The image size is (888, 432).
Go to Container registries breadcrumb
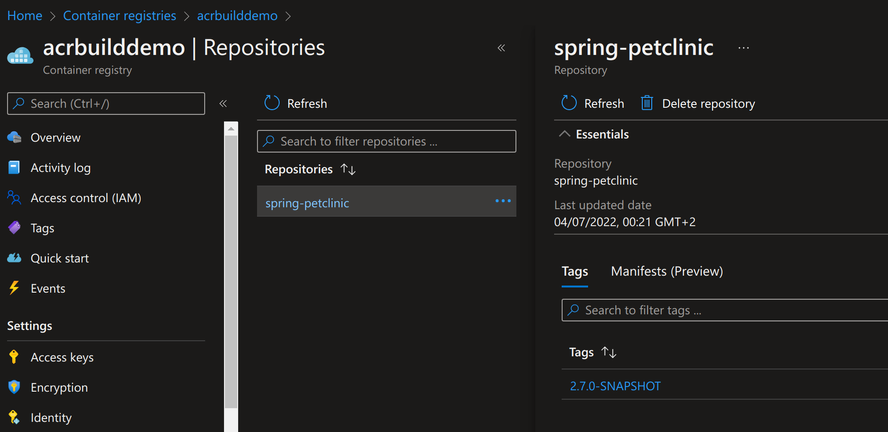(119, 16)
